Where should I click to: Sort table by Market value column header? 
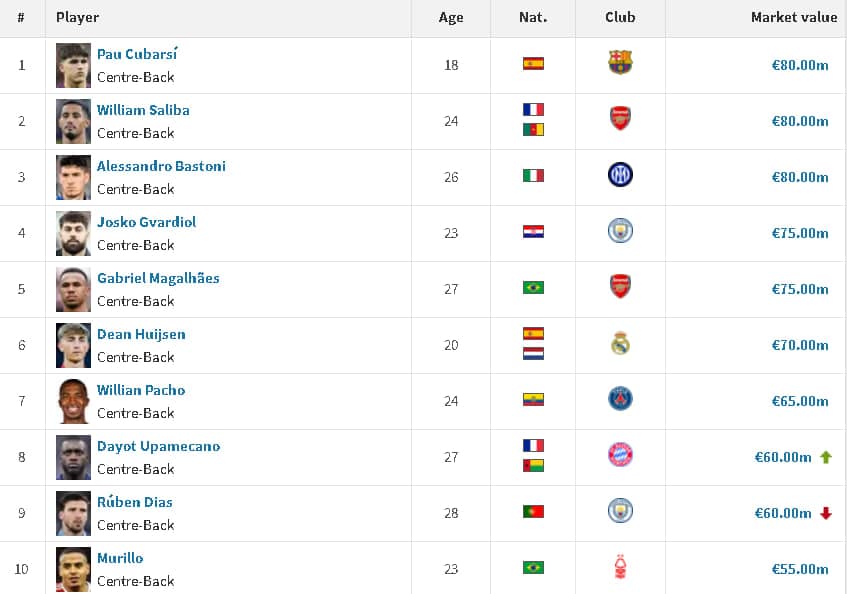[x=794, y=17]
